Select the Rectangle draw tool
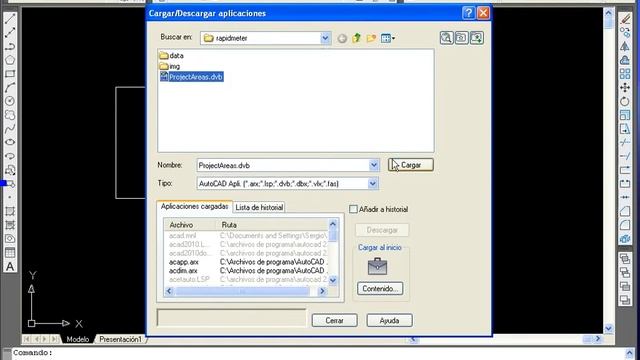The width and height of the screenshot is (640, 360). click(10, 74)
